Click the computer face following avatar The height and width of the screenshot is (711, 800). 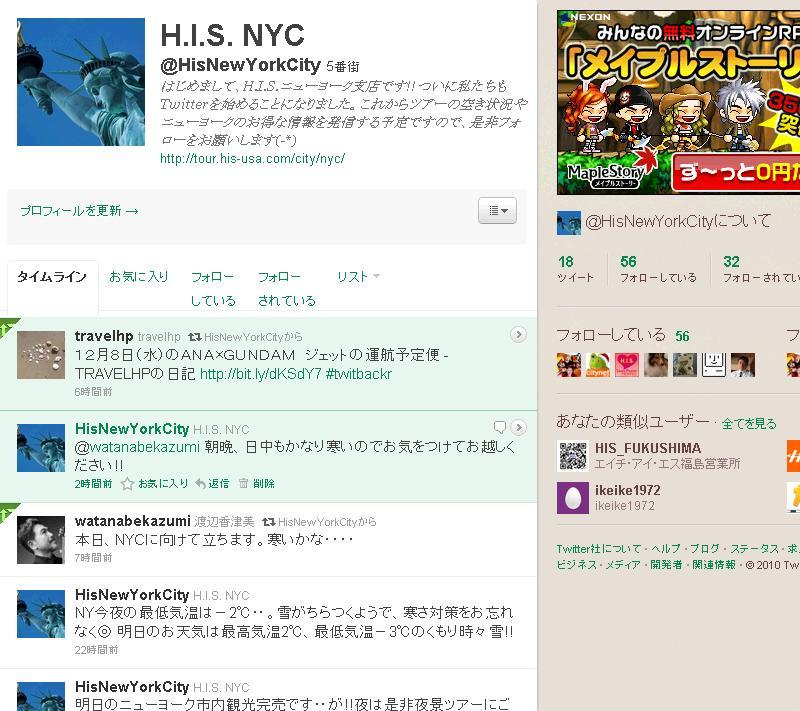pyautogui.click(x=714, y=365)
